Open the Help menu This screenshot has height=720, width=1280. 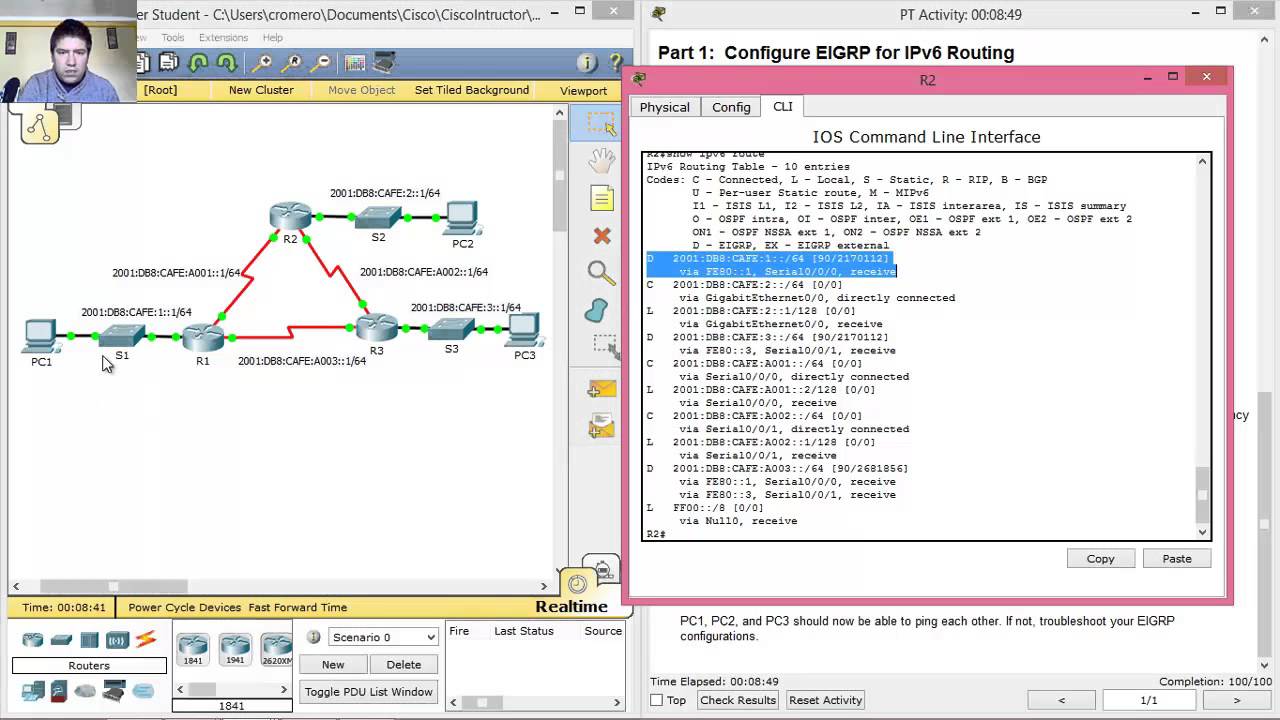point(273,38)
